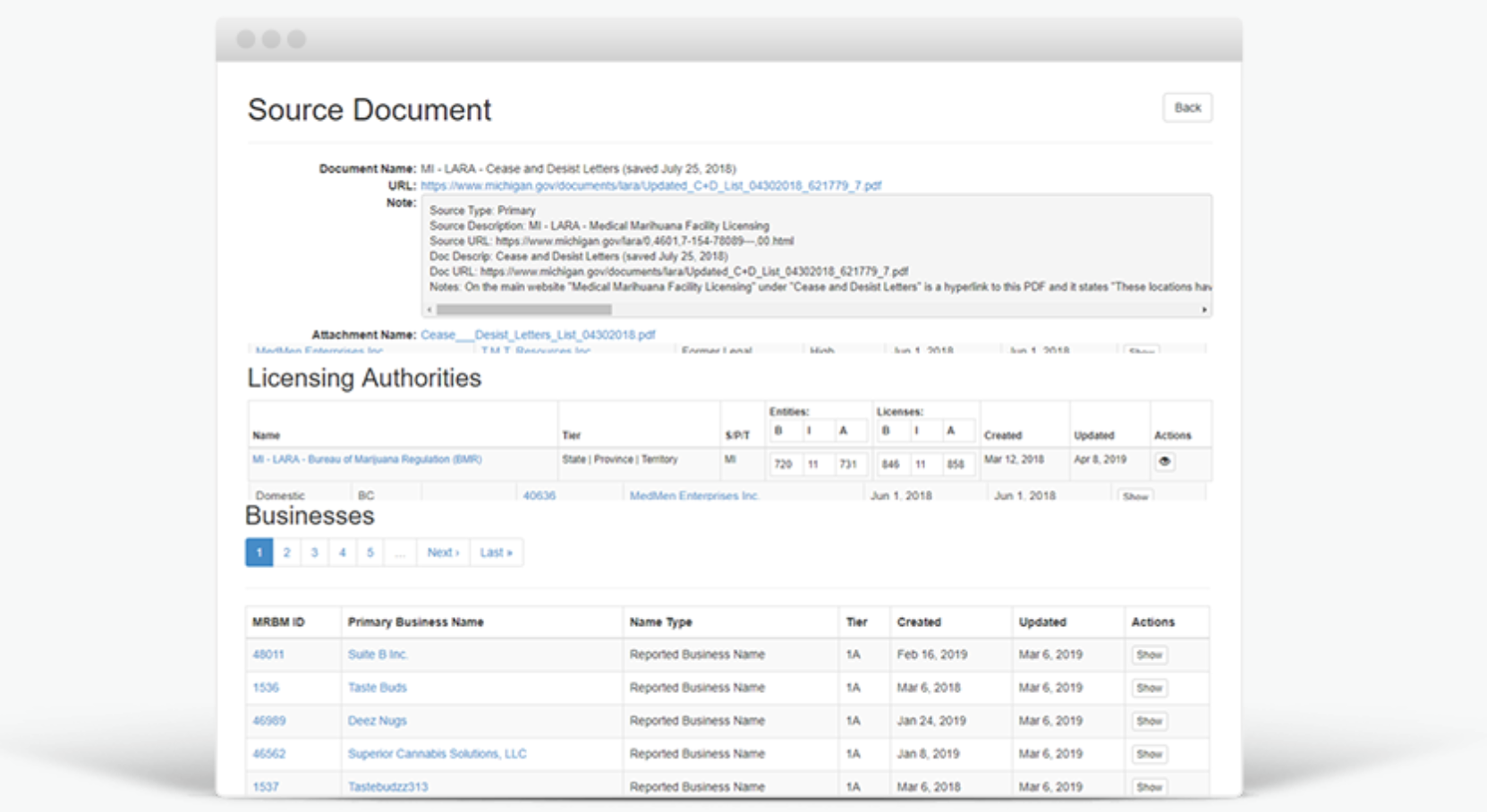The height and width of the screenshot is (812, 1487).
Task: Select the Next pagination link
Action: pos(443,553)
